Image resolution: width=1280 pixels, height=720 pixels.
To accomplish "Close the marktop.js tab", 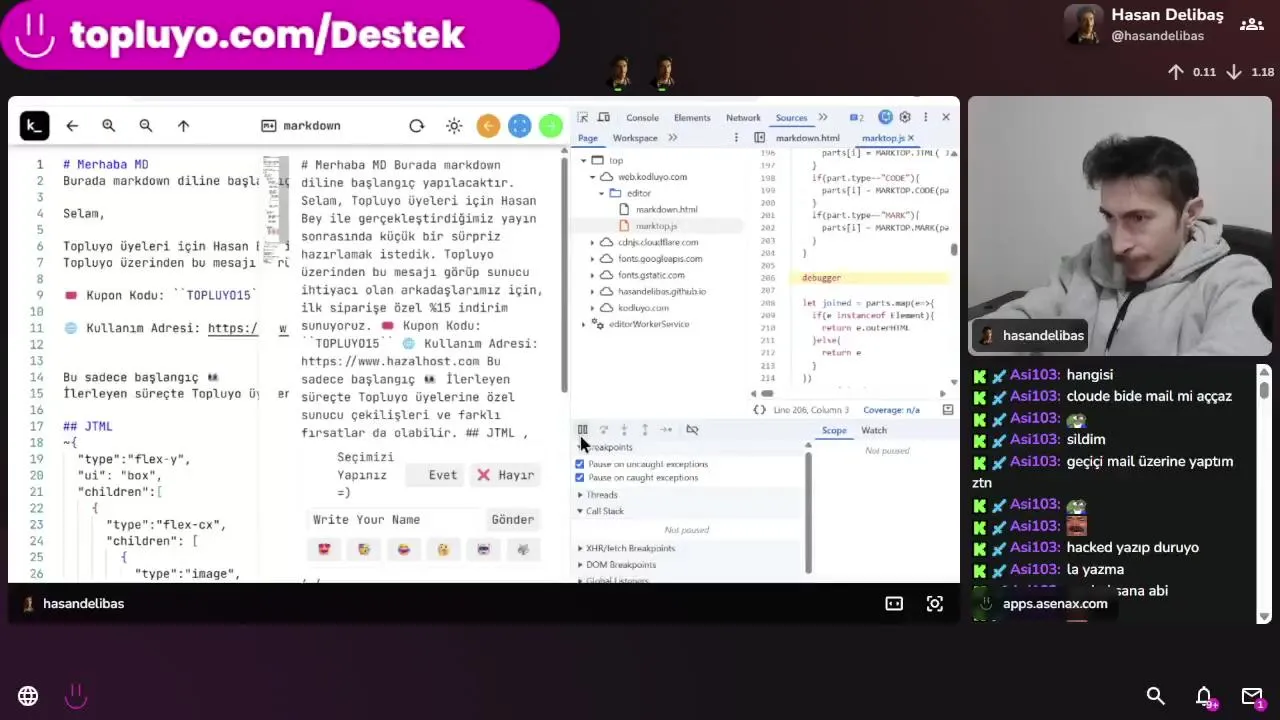I will pyautogui.click(x=910, y=138).
